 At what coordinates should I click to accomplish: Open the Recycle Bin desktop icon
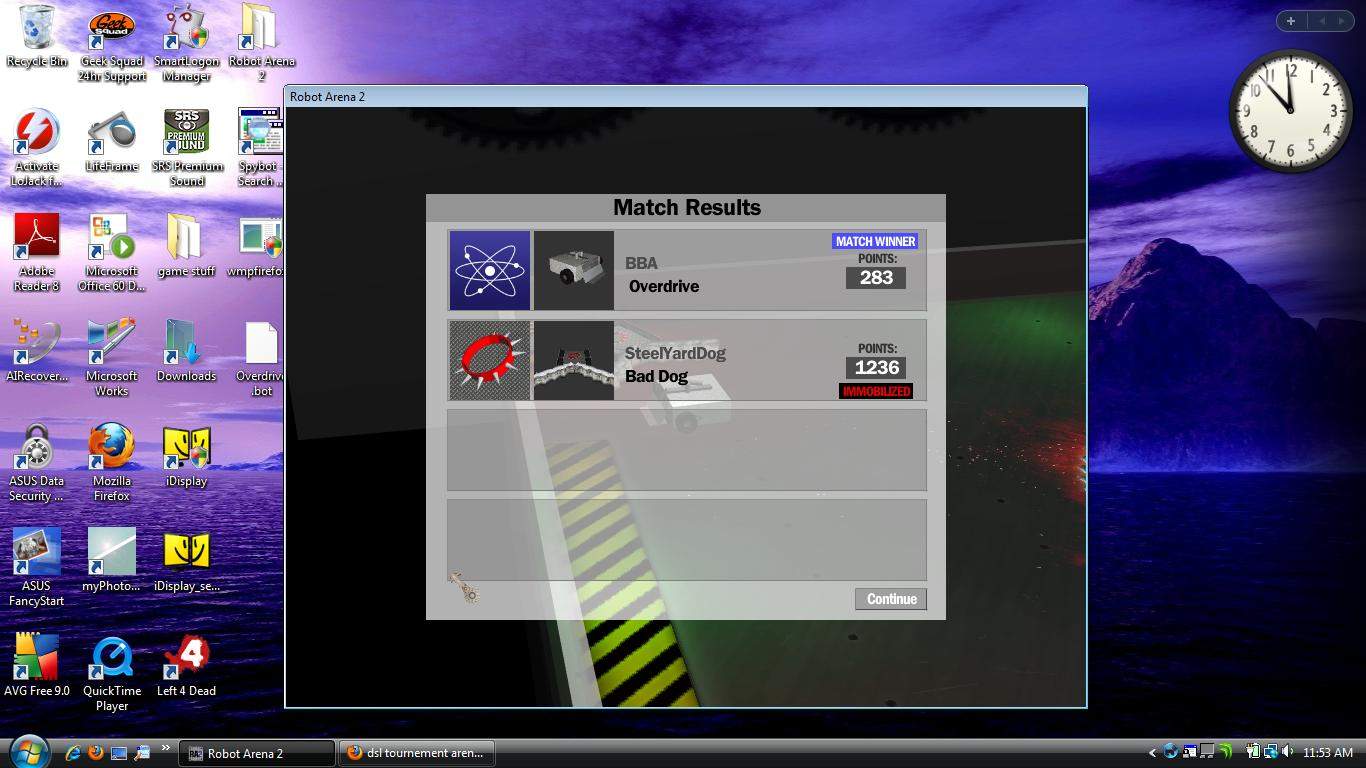[x=37, y=30]
